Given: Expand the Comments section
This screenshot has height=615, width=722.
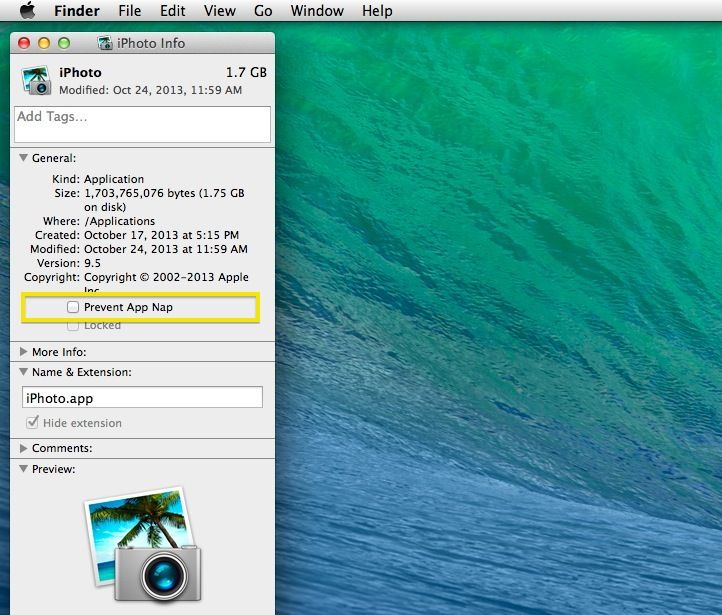Looking at the screenshot, I should [23, 448].
